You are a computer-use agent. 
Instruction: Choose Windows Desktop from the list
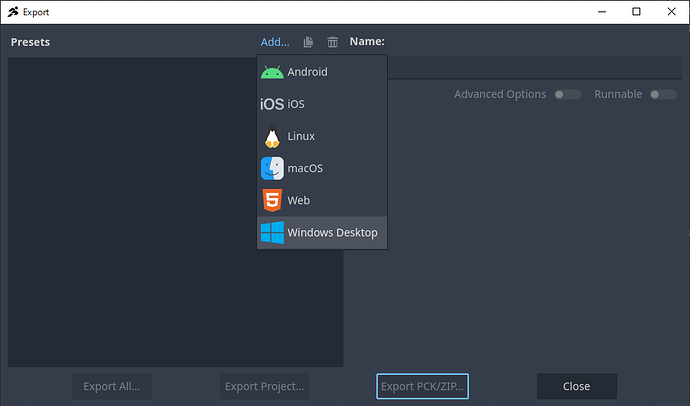pos(332,232)
